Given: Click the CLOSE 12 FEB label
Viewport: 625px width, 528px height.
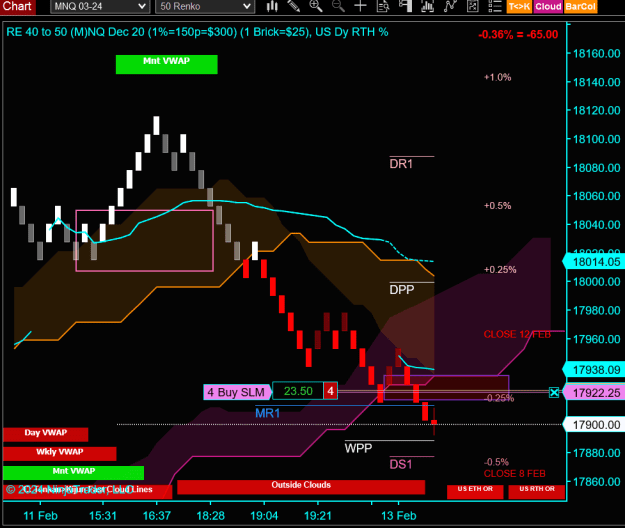Looking at the screenshot, I should (x=517, y=334).
